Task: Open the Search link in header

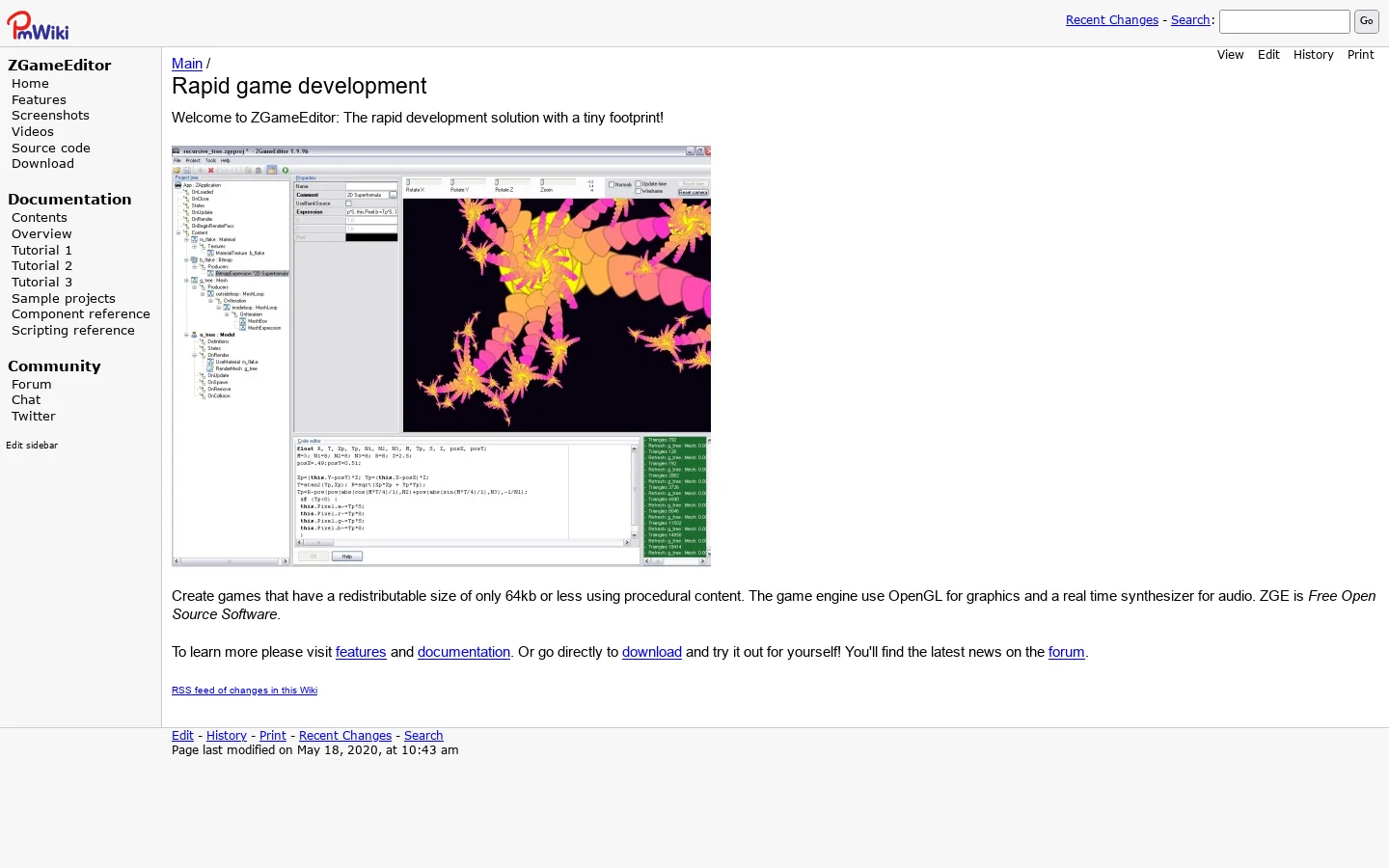Action: coord(1190,20)
